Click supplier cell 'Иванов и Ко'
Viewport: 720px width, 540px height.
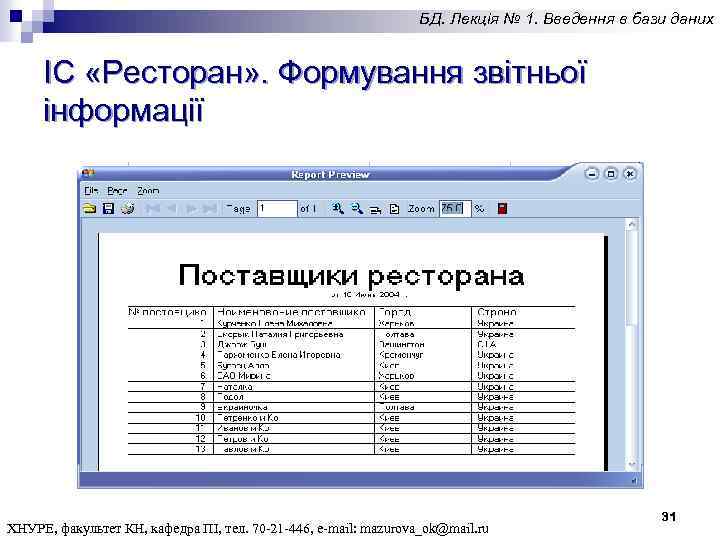[243, 428]
